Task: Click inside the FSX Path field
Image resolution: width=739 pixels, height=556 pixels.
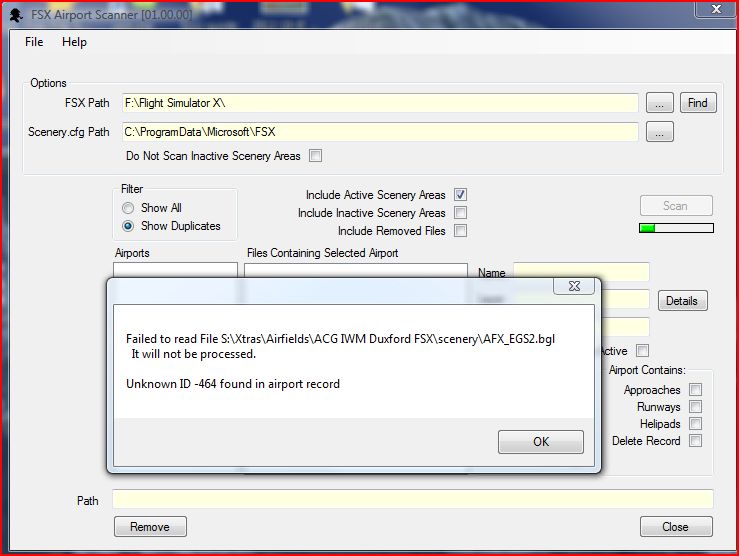Action: coord(380,103)
